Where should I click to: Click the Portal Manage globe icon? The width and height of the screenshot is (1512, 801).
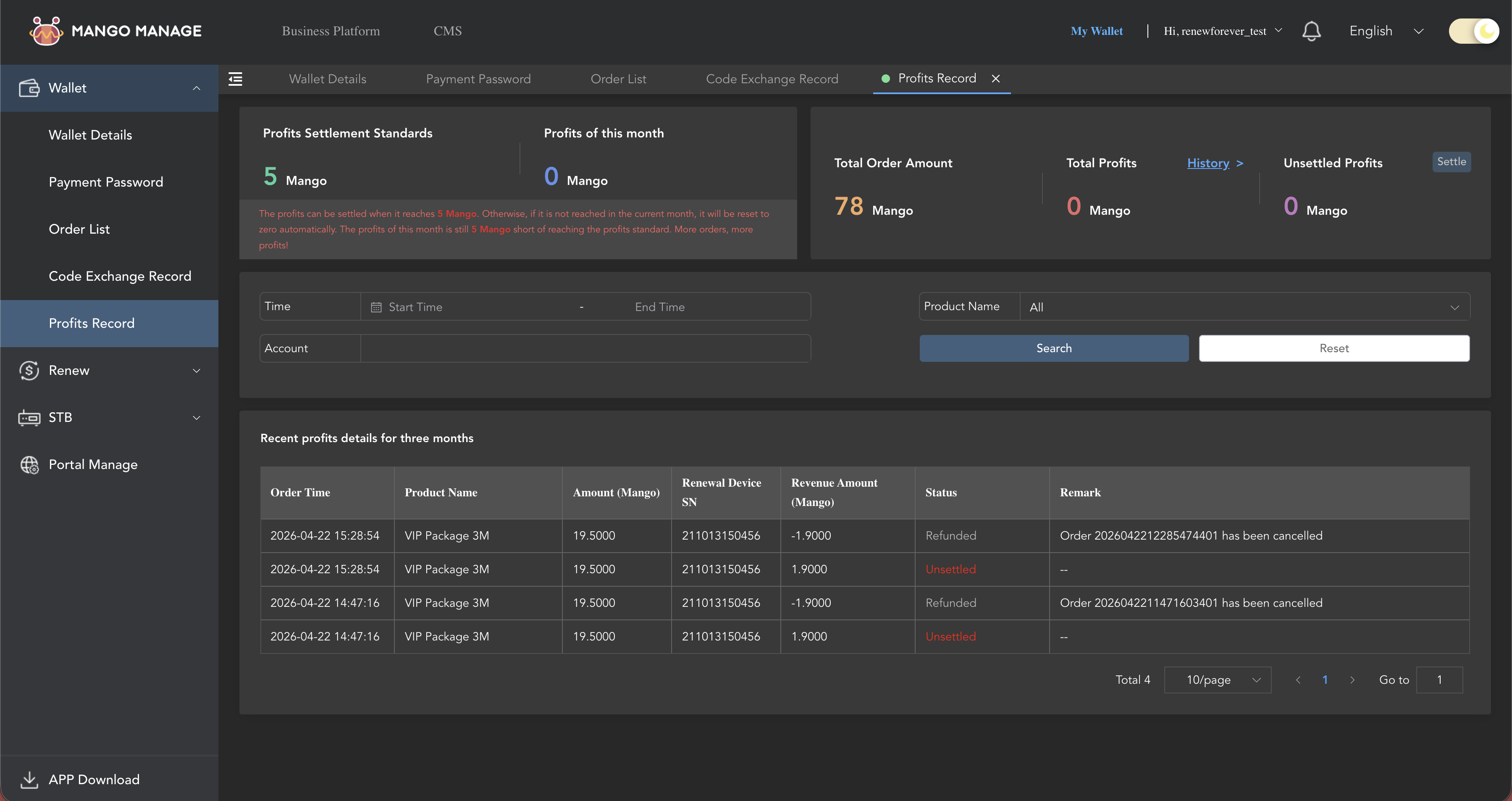(x=29, y=464)
